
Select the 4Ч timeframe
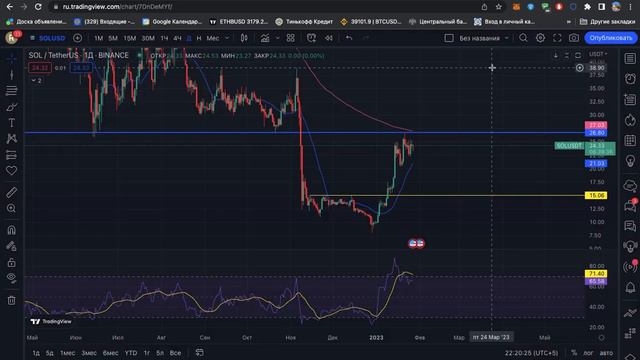tap(177, 38)
